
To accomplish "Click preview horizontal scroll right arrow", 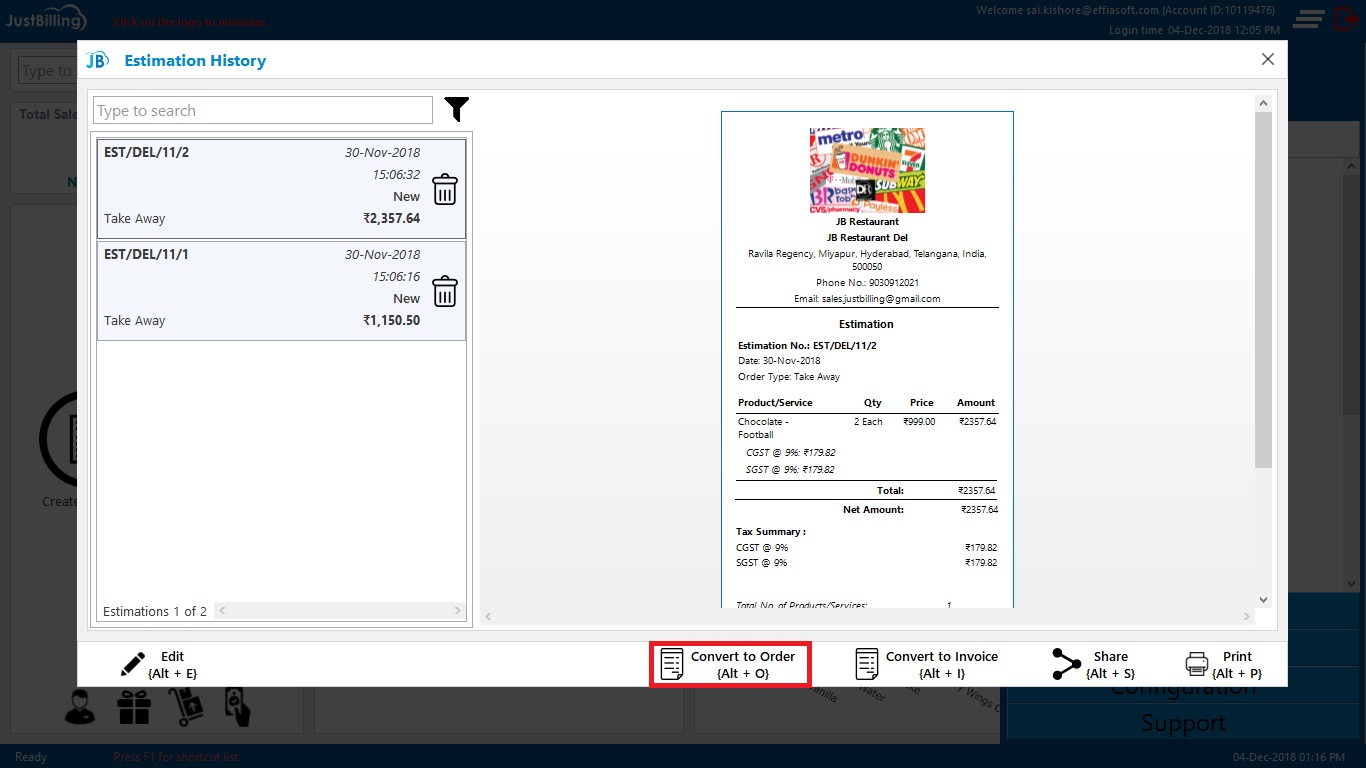I will (x=1247, y=617).
